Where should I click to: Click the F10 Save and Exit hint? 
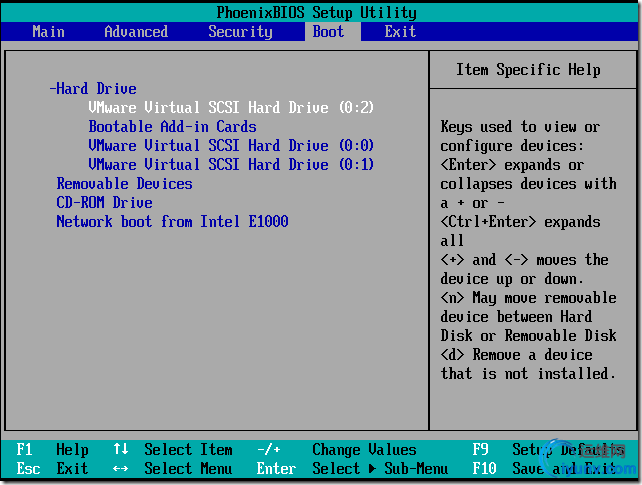[x=545, y=468]
